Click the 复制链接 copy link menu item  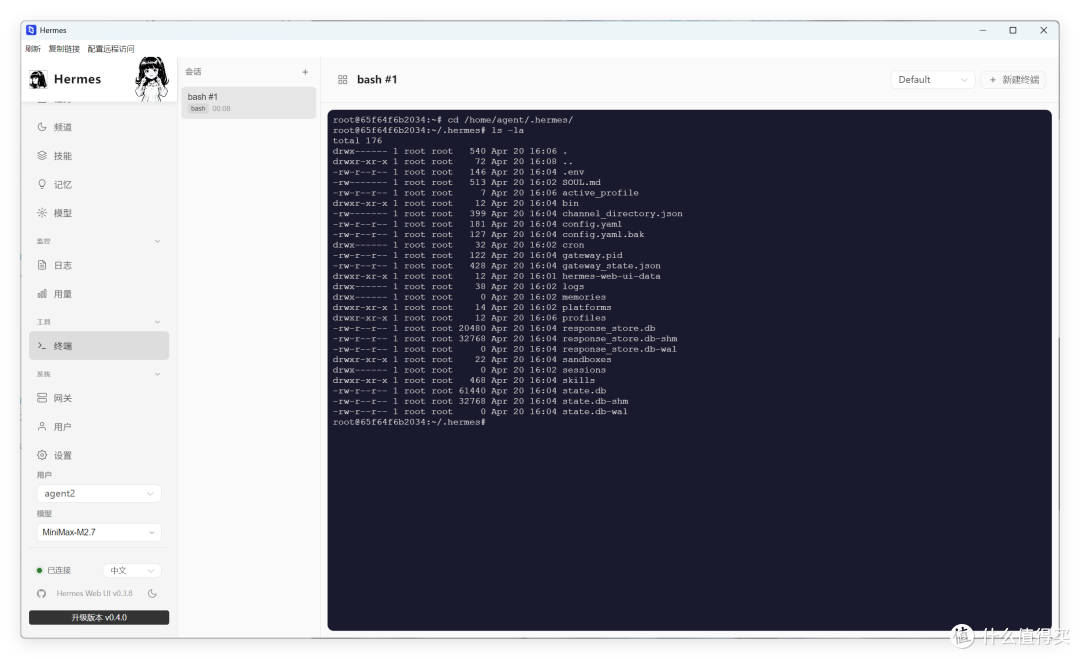coord(64,49)
